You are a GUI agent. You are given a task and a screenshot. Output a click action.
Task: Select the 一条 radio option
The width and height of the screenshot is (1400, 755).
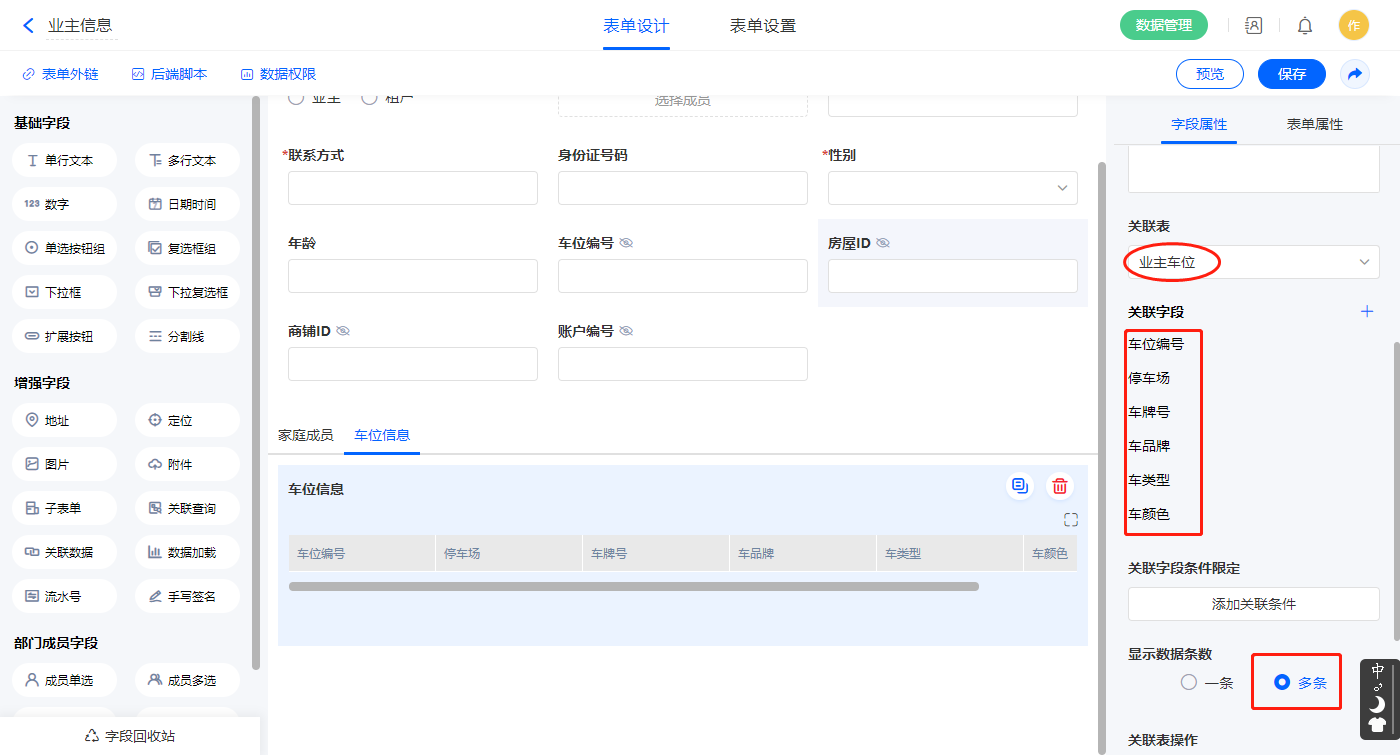pyautogui.click(x=1189, y=683)
